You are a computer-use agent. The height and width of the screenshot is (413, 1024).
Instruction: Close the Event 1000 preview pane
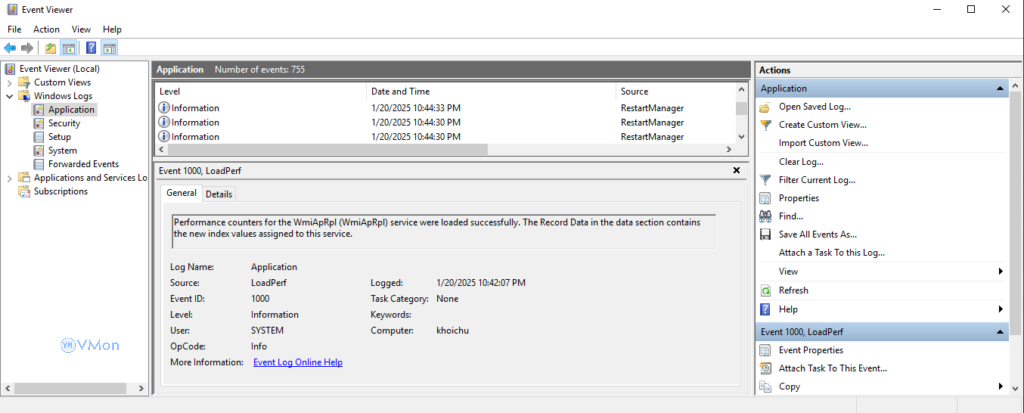click(738, 170)
